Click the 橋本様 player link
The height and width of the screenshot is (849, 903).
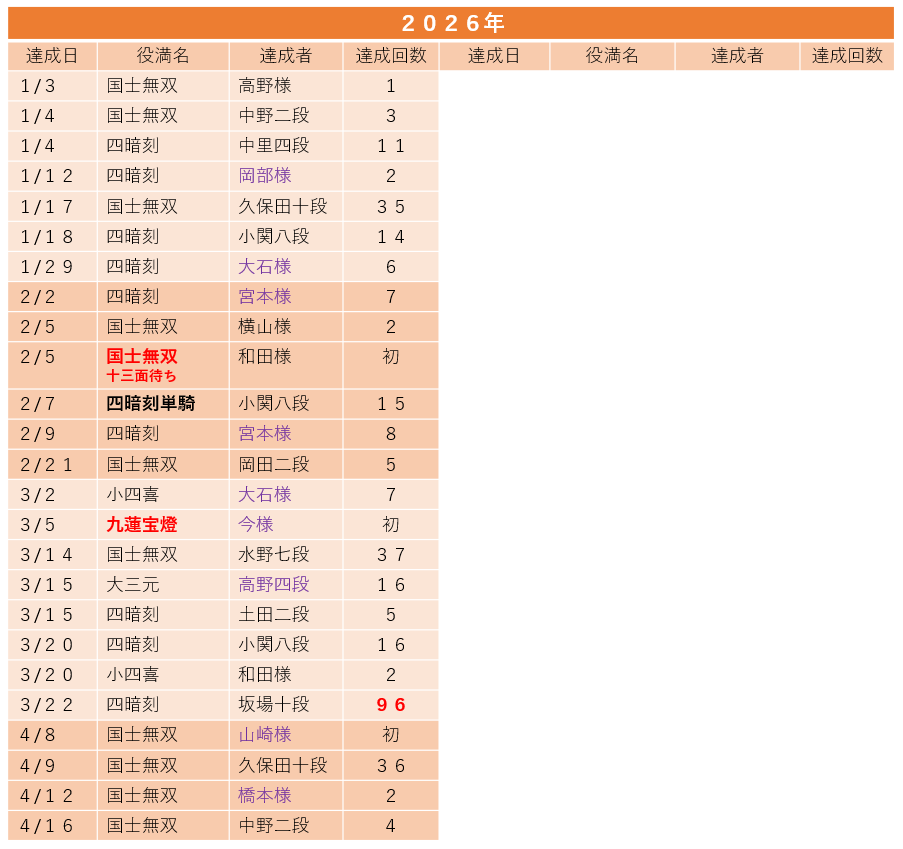[265, 796]
